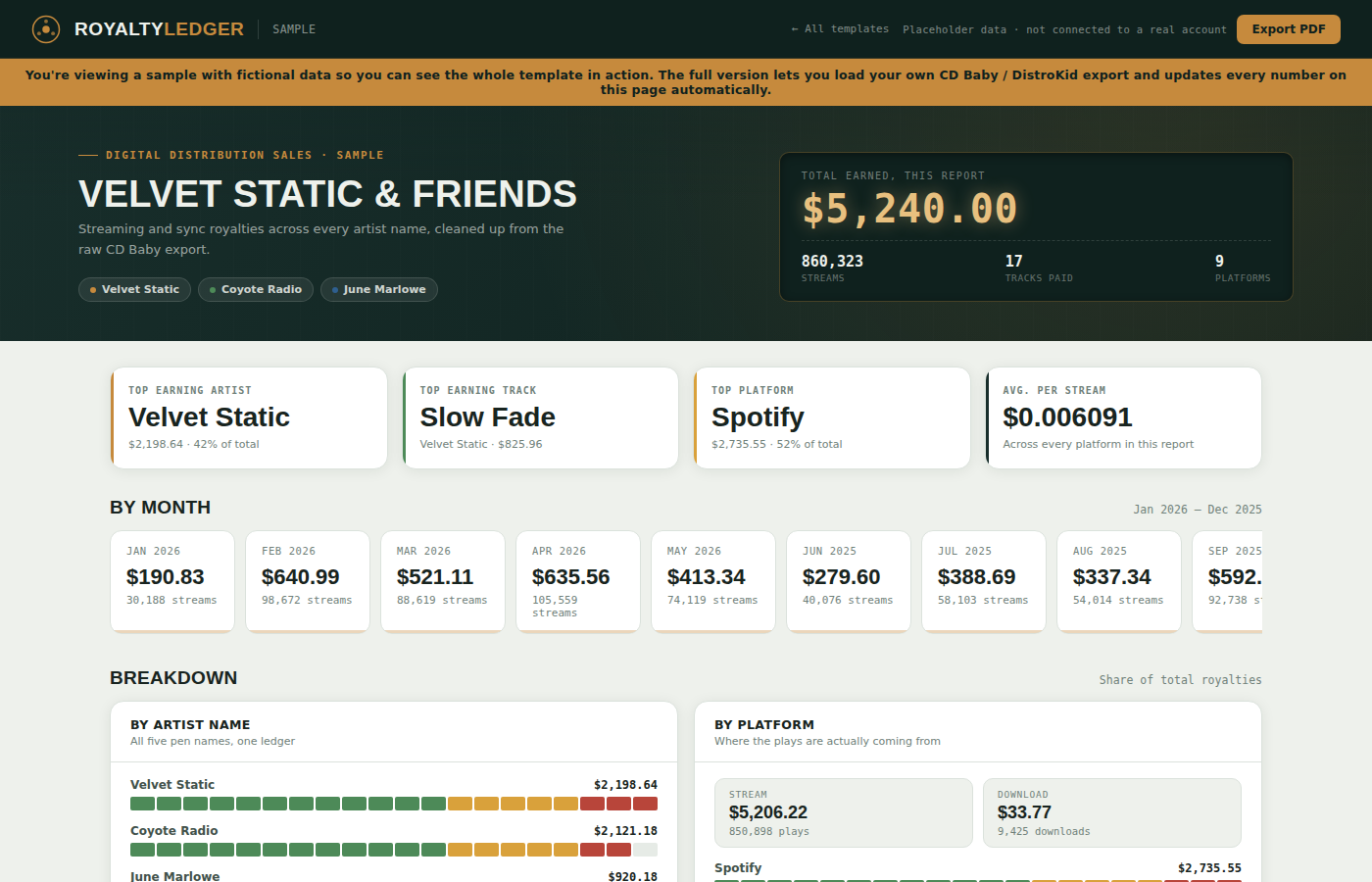Click the DOWNLOAD $33.77 summary box
The width and height of the screenshot is (1372, 882).
tap(1112, 812)
